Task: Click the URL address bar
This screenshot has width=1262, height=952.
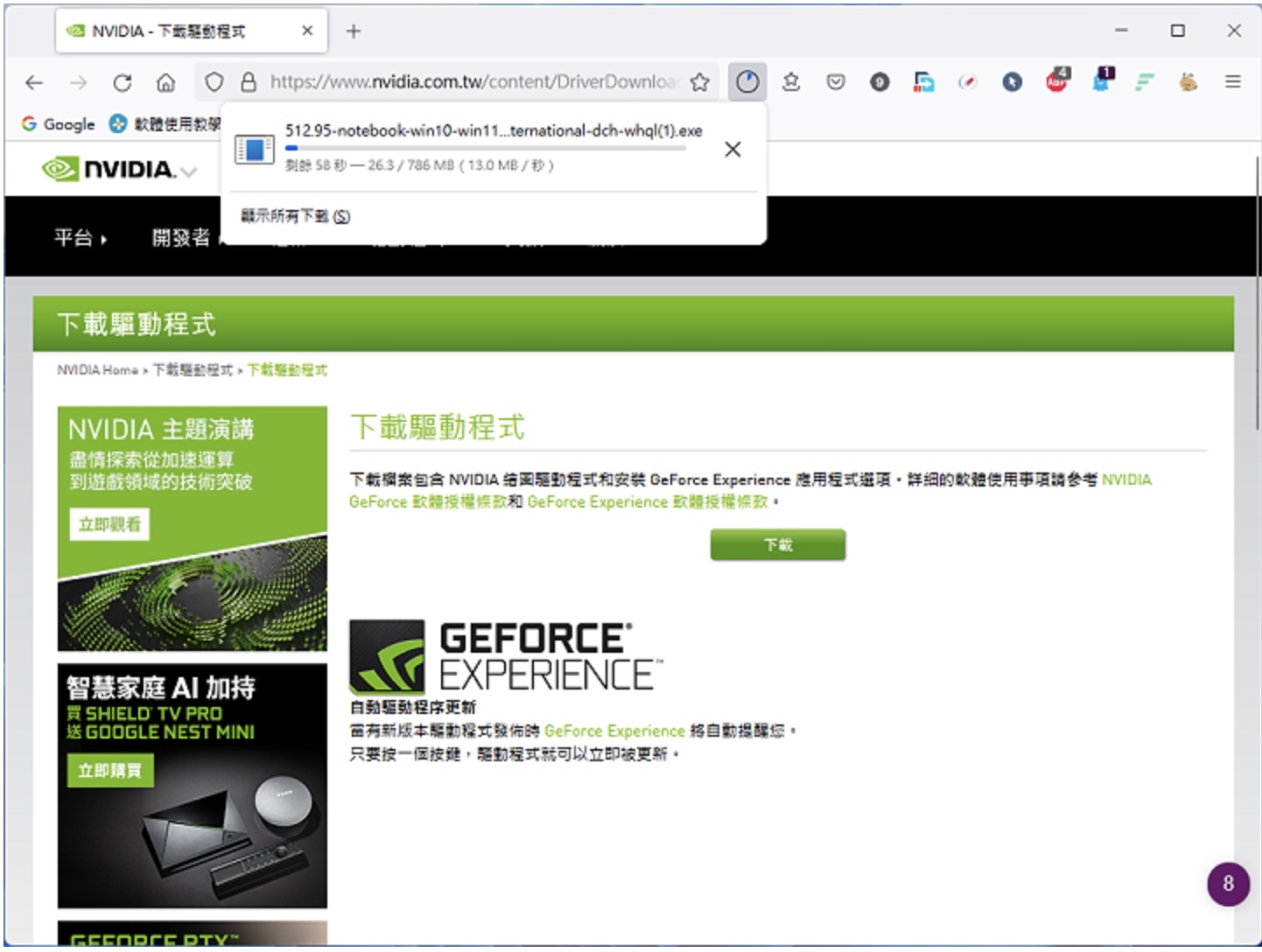Action: (473, 82)
